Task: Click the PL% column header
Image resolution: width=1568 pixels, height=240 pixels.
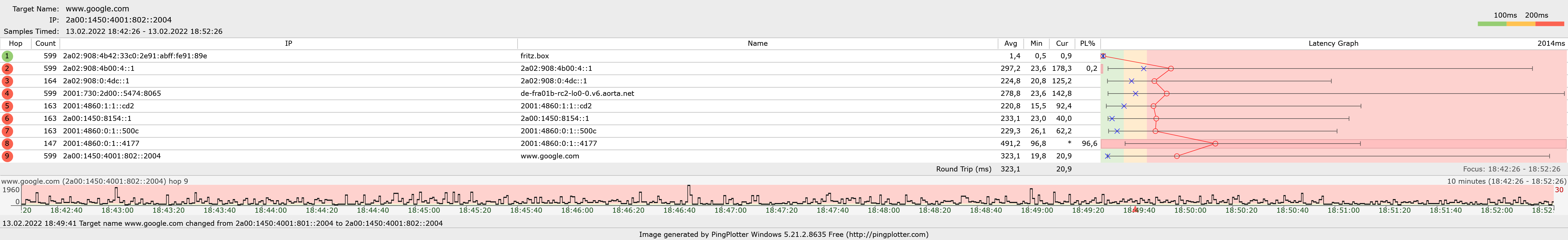Action: coord(1087,44)
